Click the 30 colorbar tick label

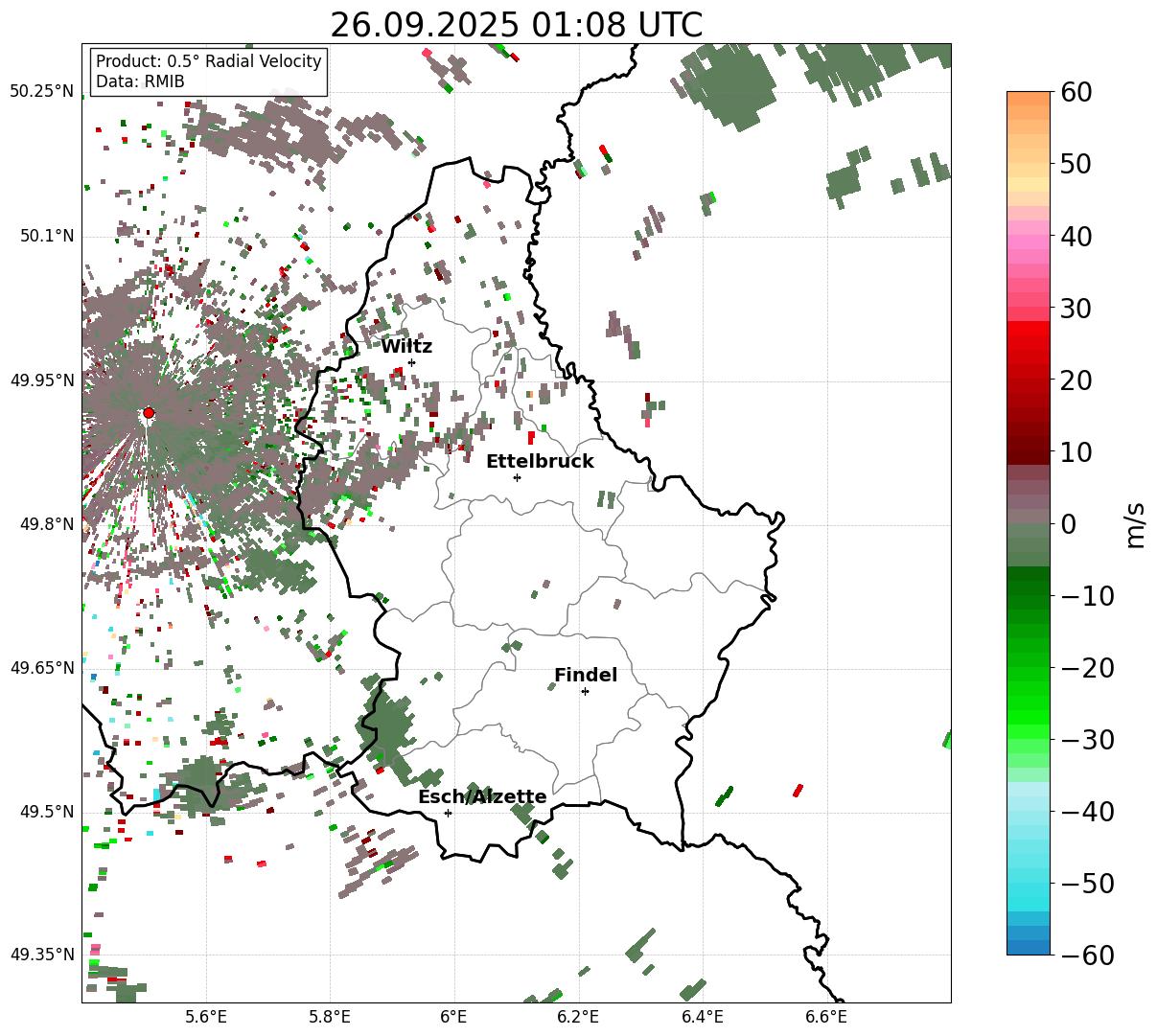pos(1076,309)
